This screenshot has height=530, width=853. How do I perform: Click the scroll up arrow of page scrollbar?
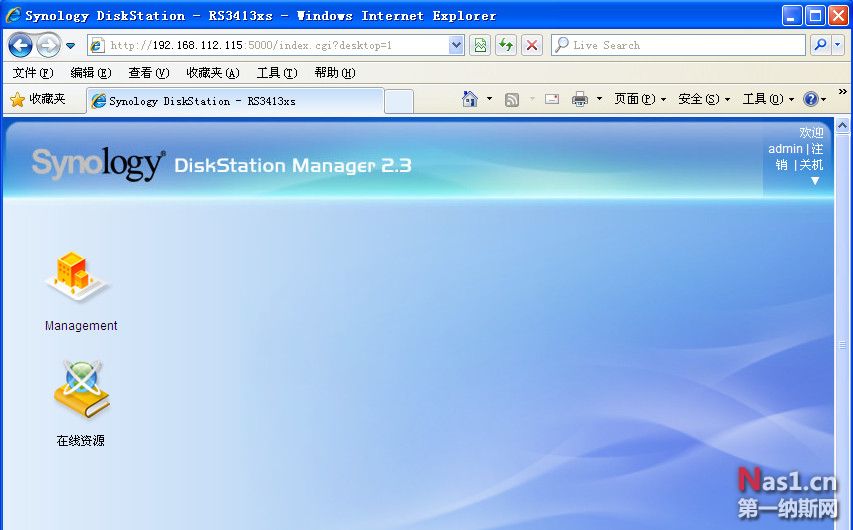(x=843, y=126)
